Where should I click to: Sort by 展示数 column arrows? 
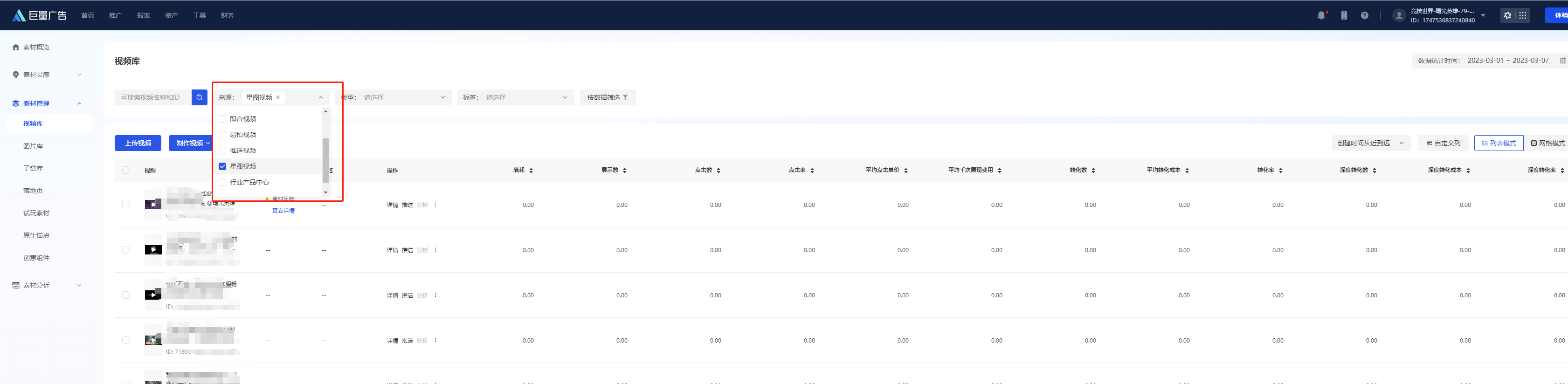(x=624, y=171)
